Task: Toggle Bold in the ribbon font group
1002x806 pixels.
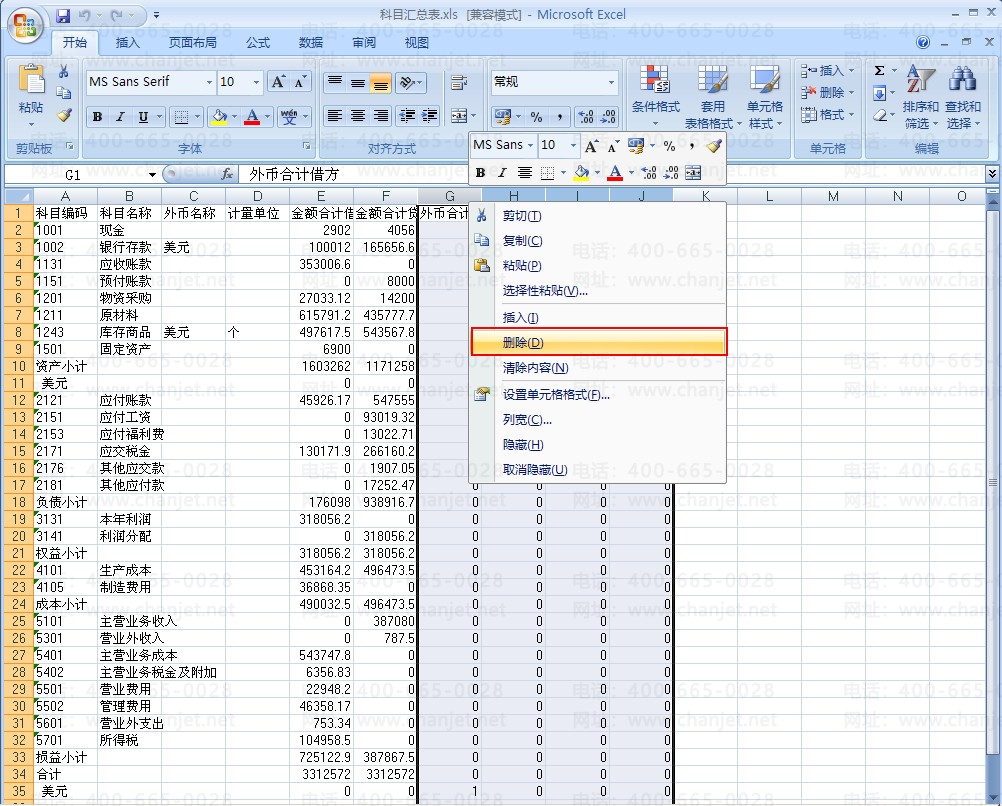Action: 97,117
